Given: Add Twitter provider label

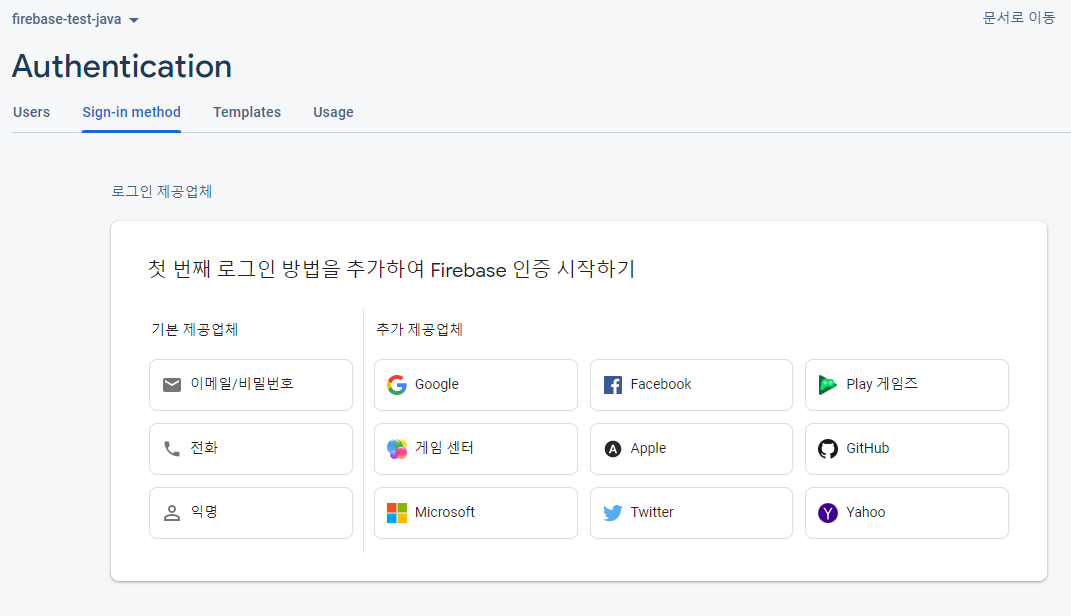Looking at the screenshot, I should [652, 512].
